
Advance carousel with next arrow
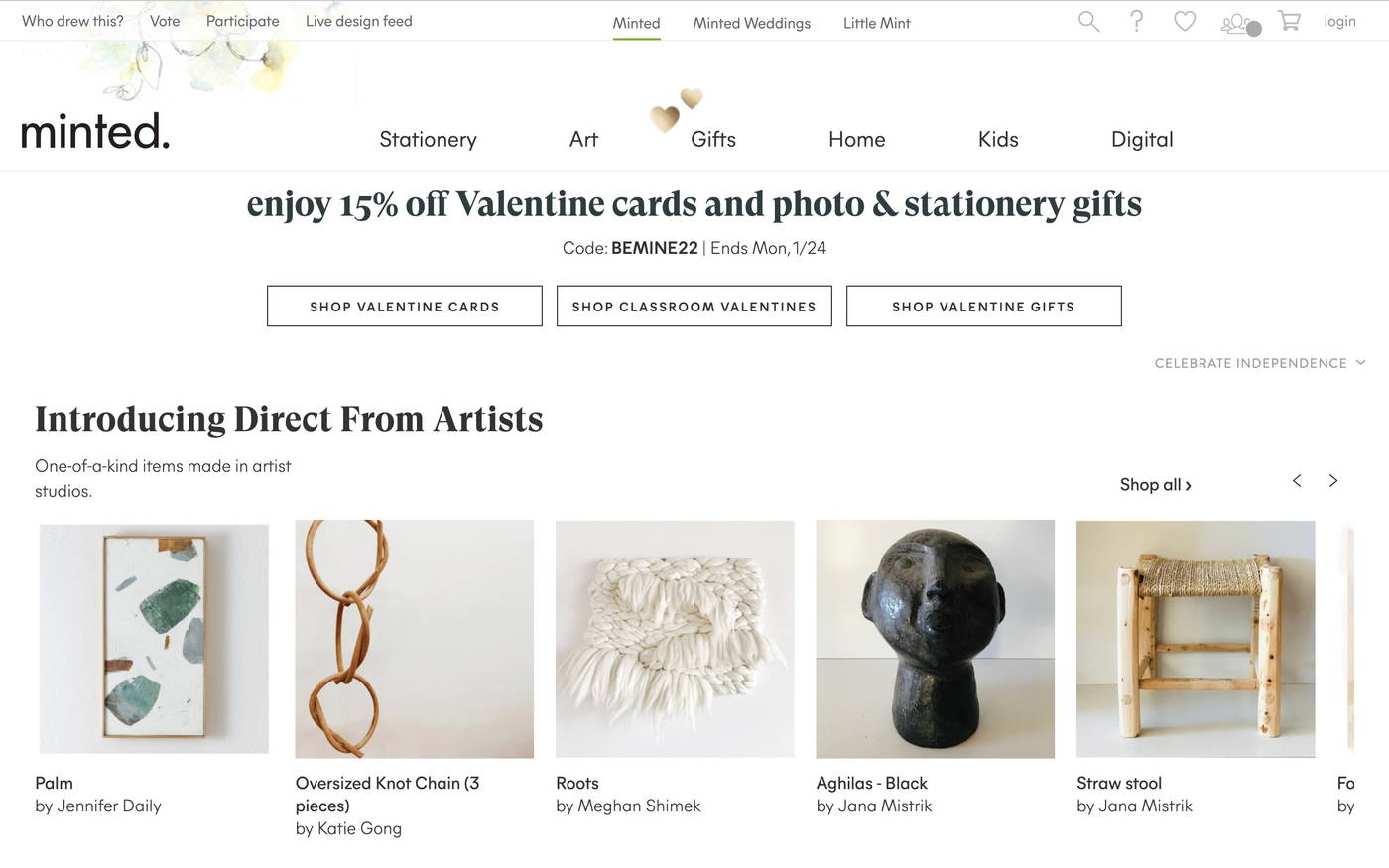[x=1333, y=481]
